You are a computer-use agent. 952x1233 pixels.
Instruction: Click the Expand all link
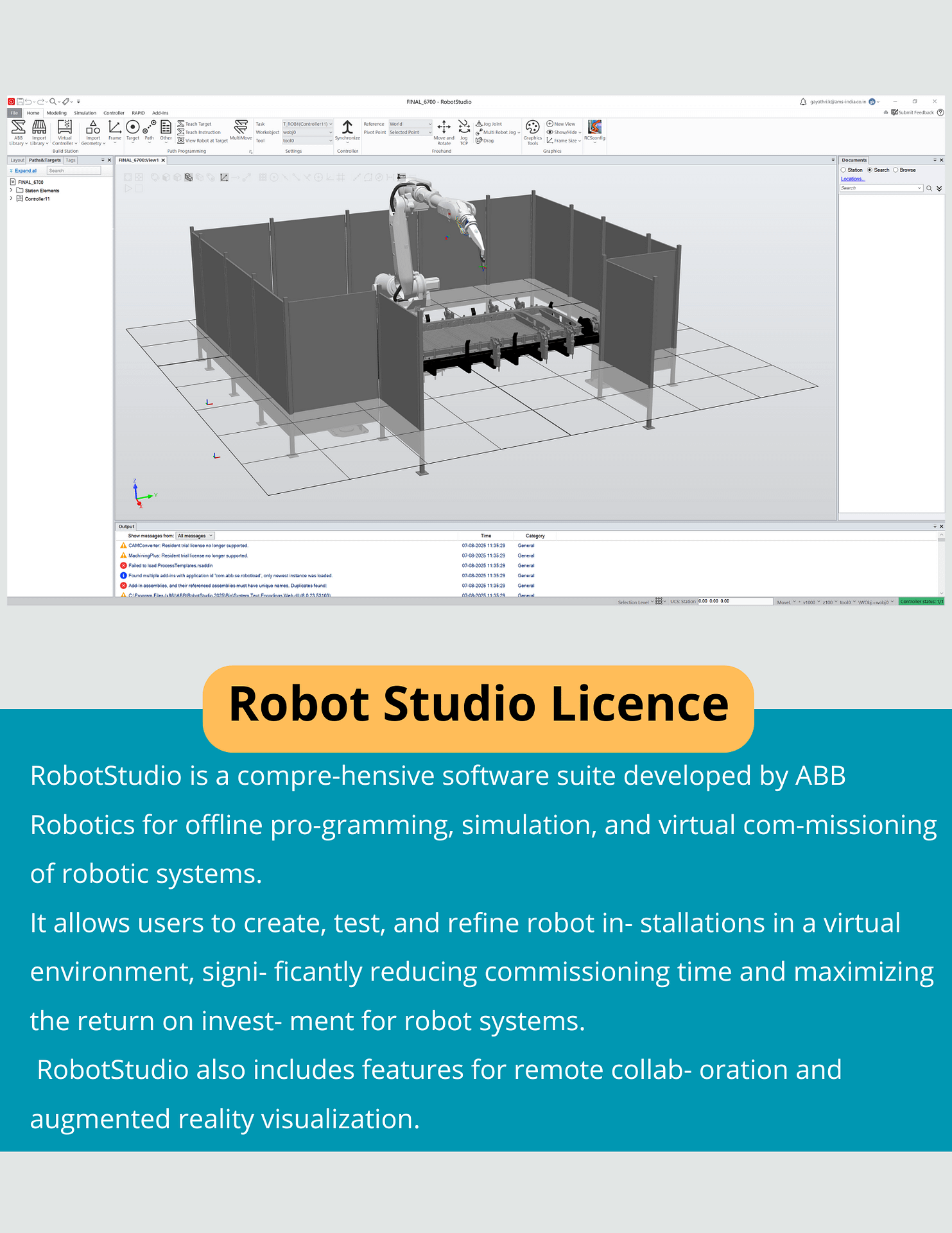(x=26, y=171)
